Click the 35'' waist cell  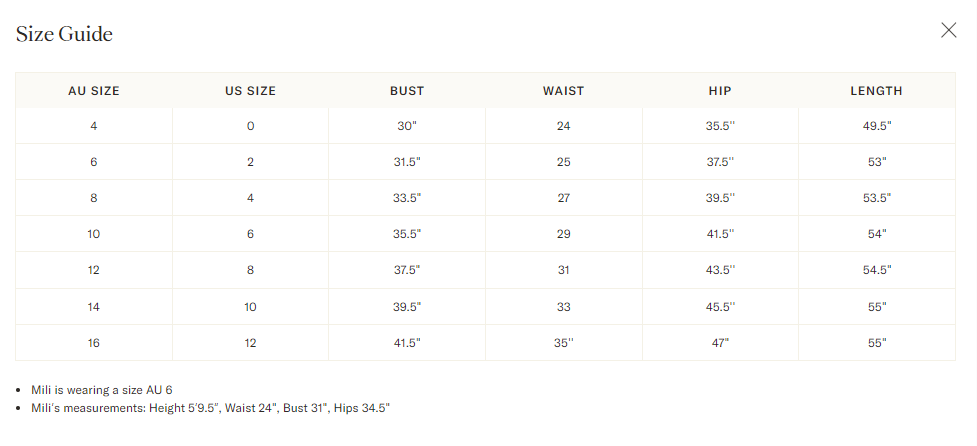point(563,343)
